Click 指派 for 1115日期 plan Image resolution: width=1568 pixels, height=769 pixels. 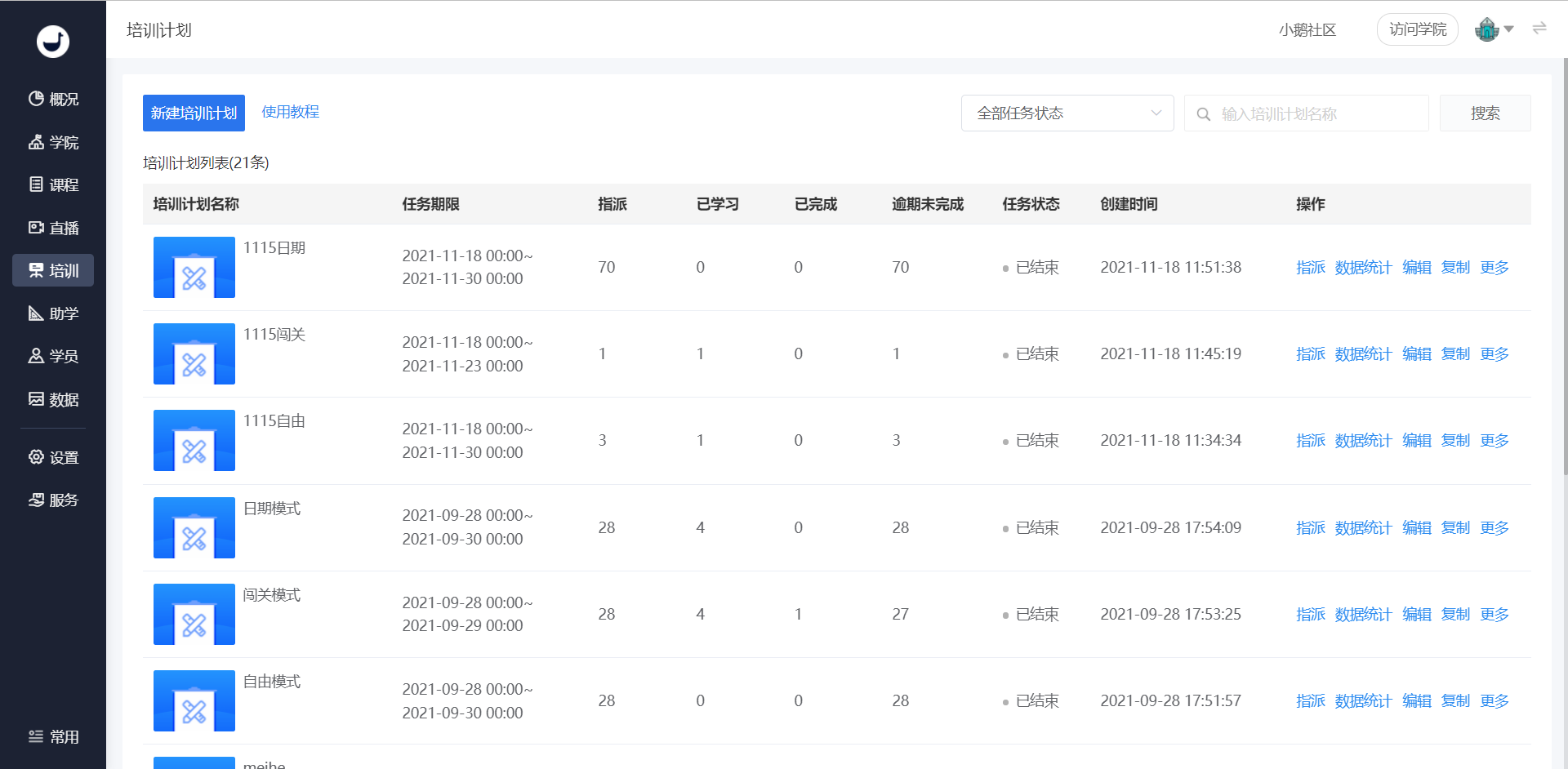click(x=1311, y=267)
